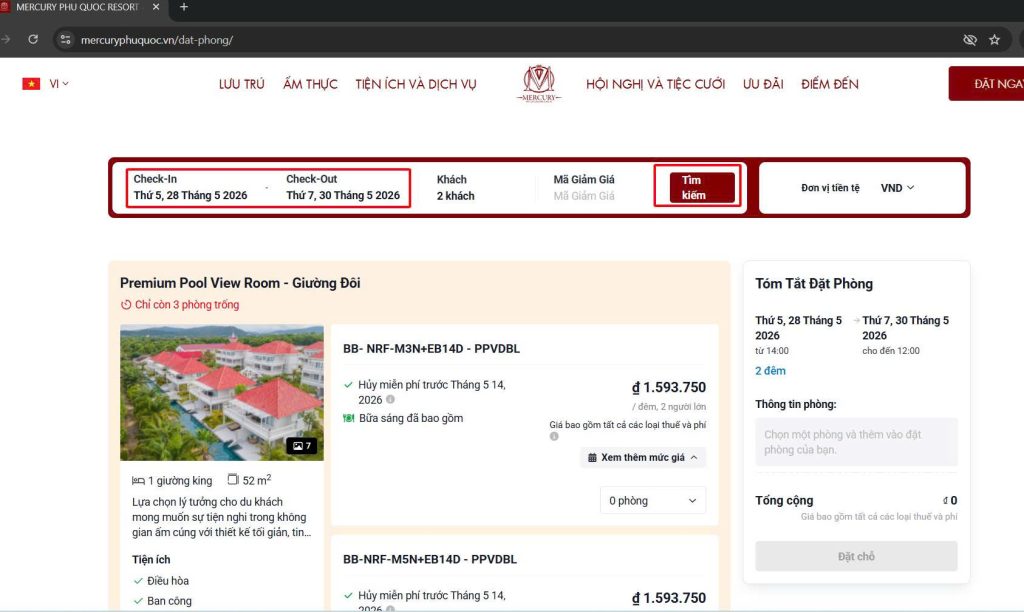
Task: Click the eye-slash tracking icon in address bar
Action: (969, 40)
